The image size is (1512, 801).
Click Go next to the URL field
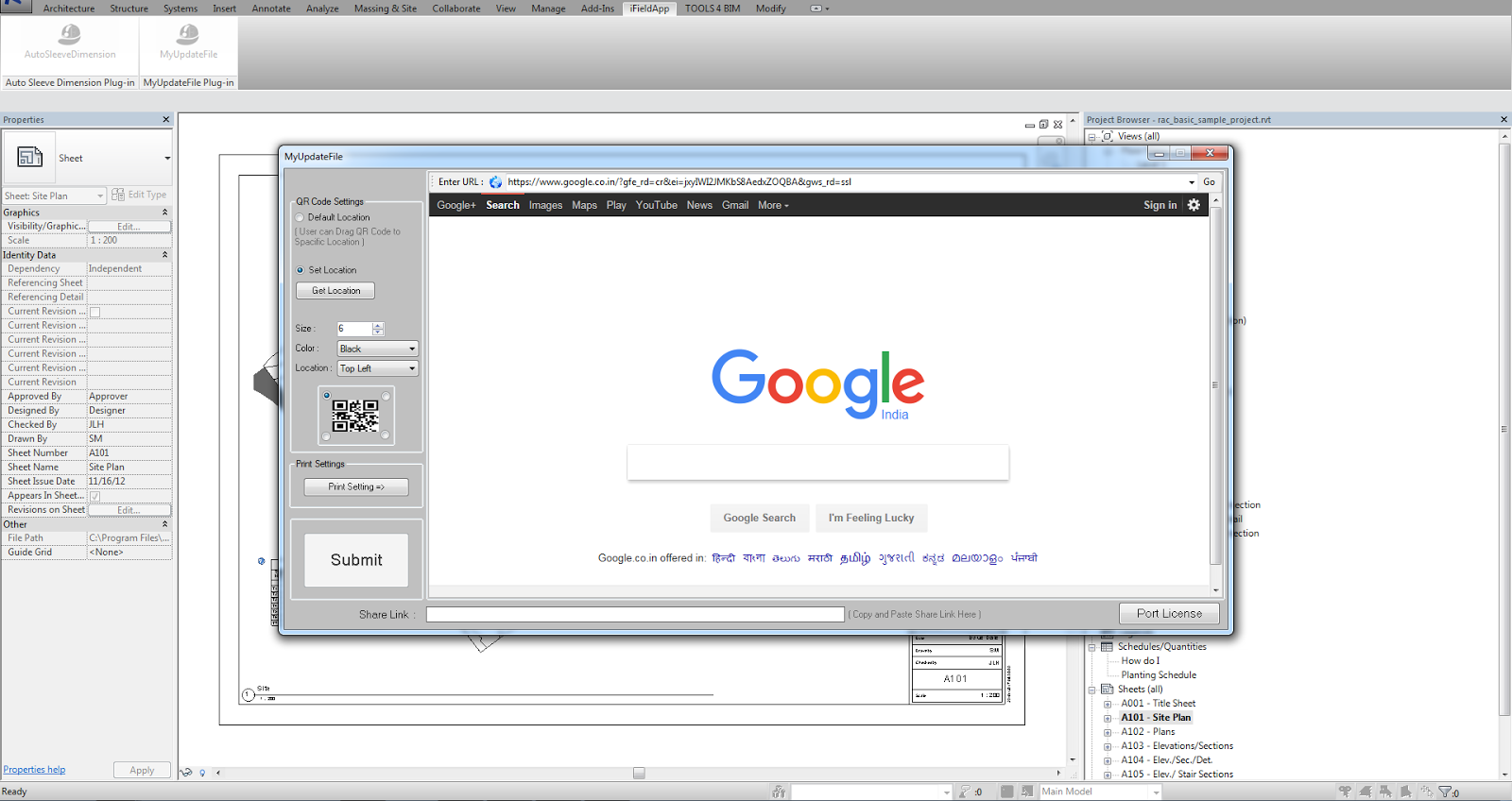click(x=1209, y=182)
